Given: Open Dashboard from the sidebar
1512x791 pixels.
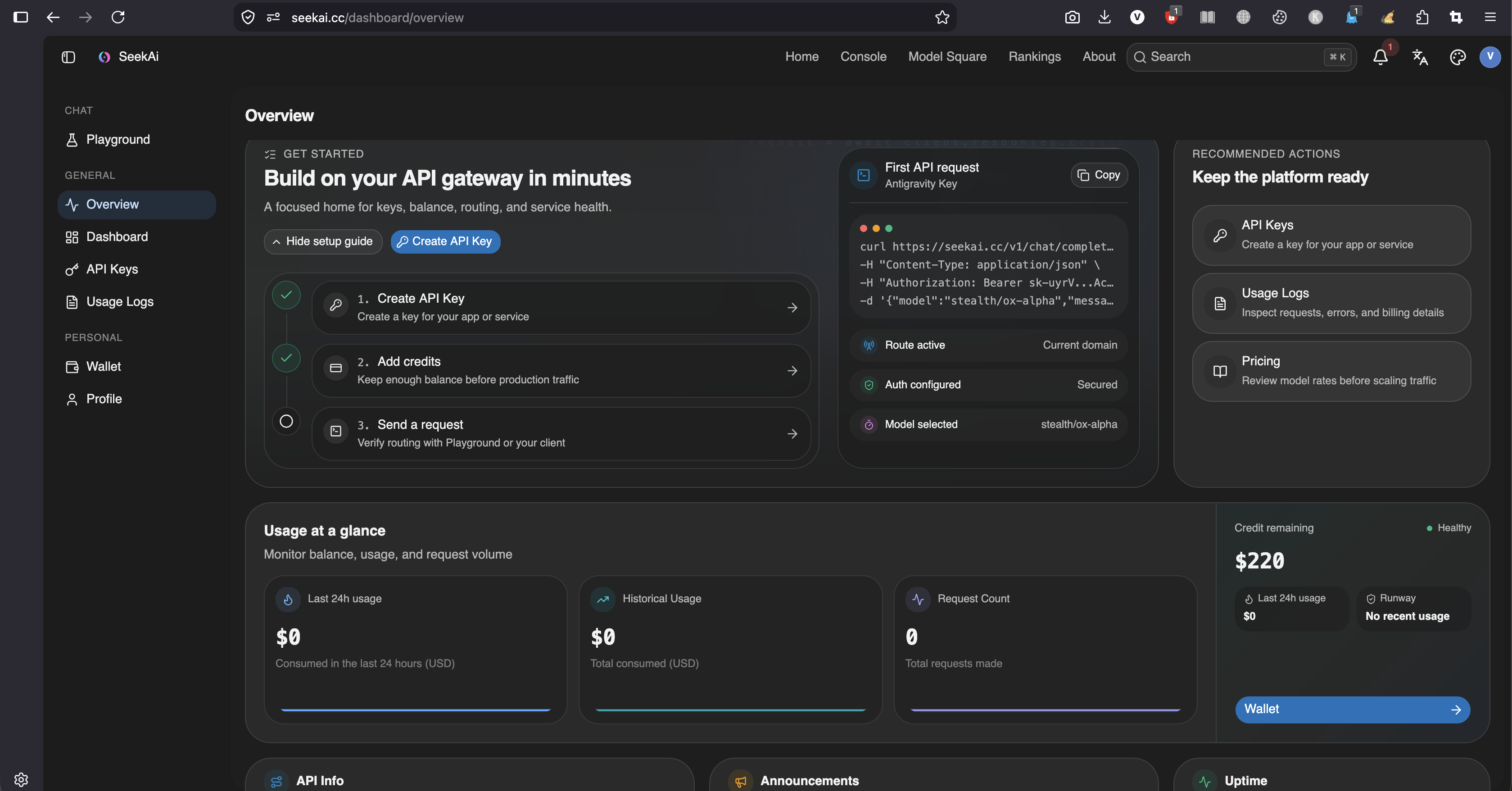Looking at the screenshot, I should [x=137, y=236].
